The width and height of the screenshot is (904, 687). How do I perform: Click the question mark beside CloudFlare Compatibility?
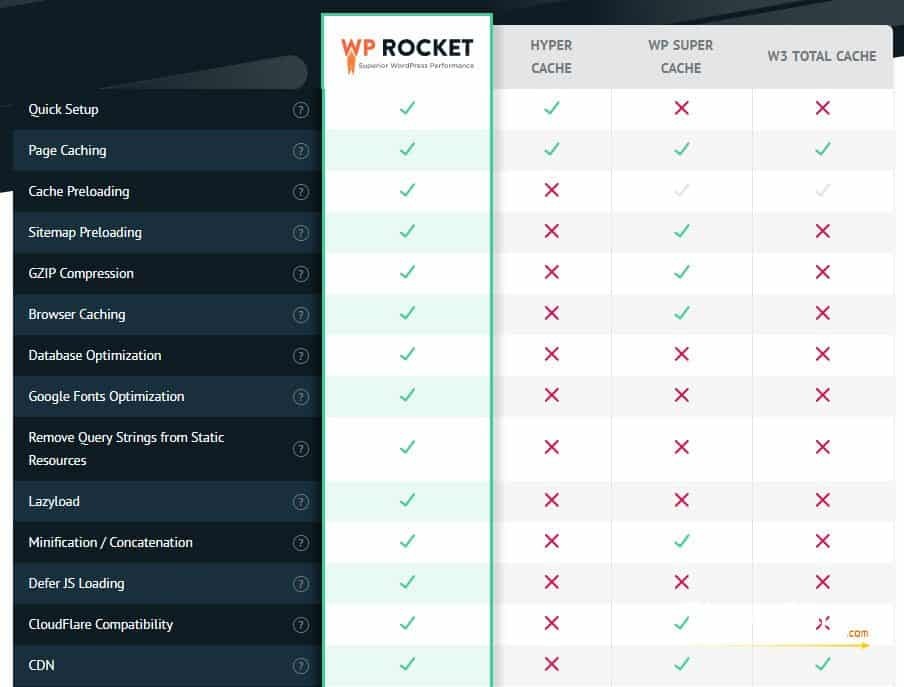click(300, 624)
